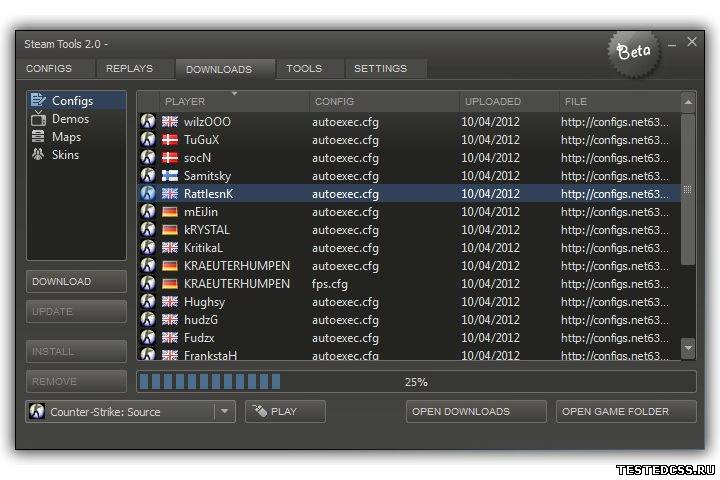Click game icon in wilzOOO row
Viewport: 720px width, 480px height.
coord(148,121)
